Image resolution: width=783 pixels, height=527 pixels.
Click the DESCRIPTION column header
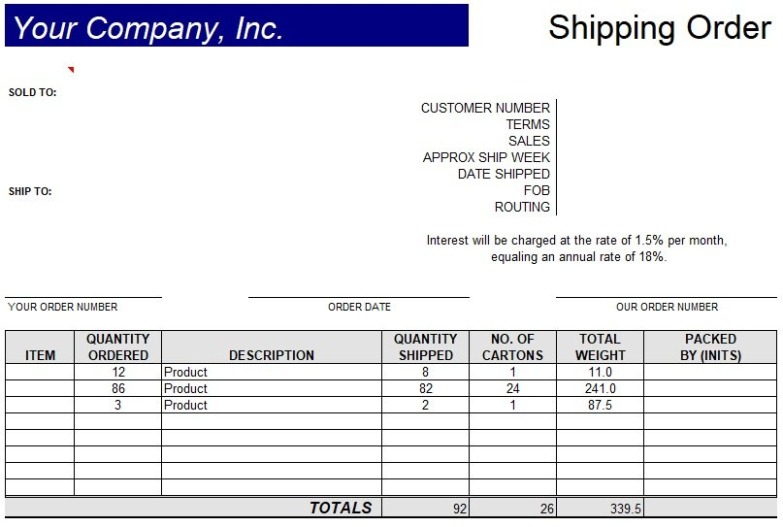tap(271, 355)
